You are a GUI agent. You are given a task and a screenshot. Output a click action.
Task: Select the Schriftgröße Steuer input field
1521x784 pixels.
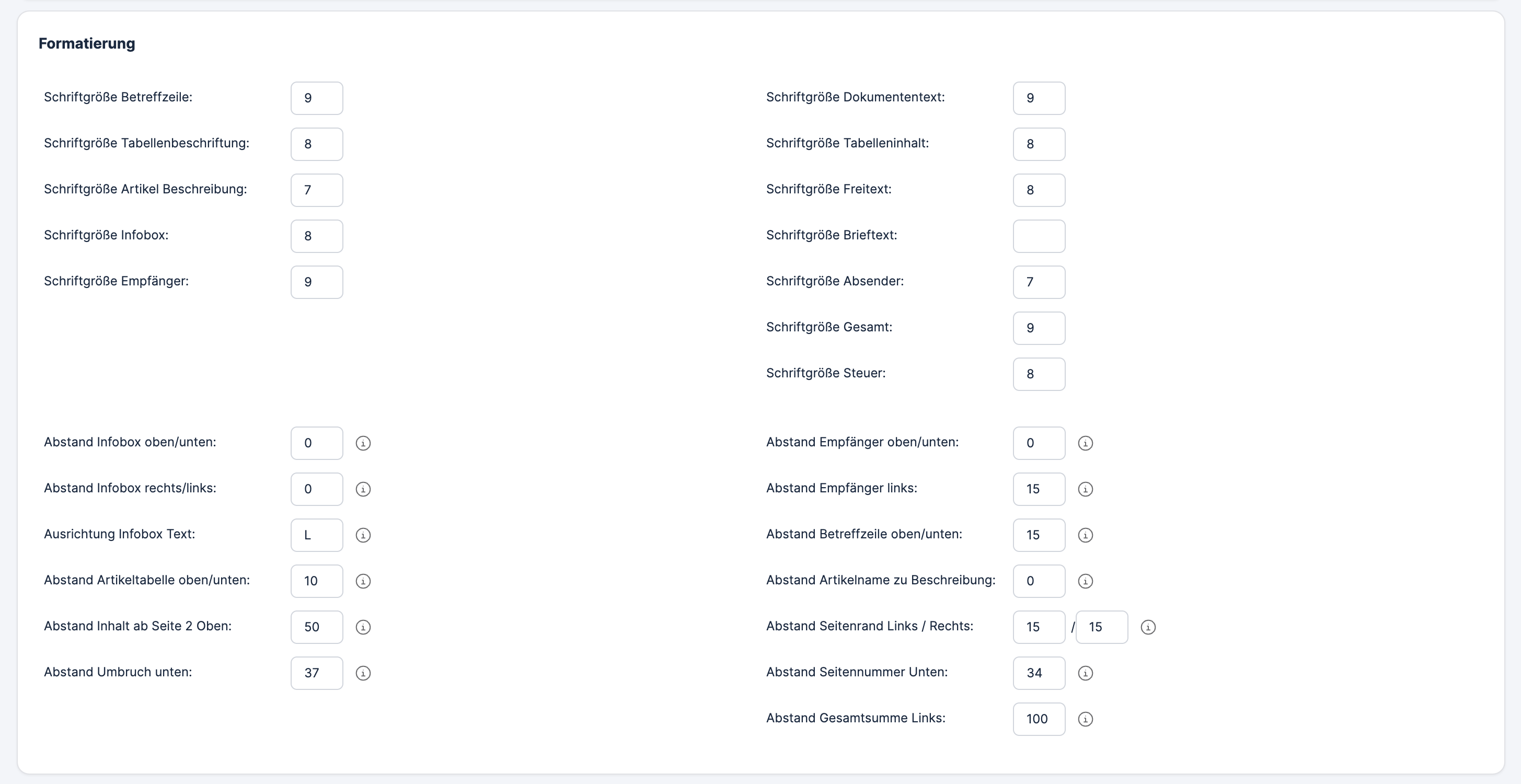coord(1039,374)
